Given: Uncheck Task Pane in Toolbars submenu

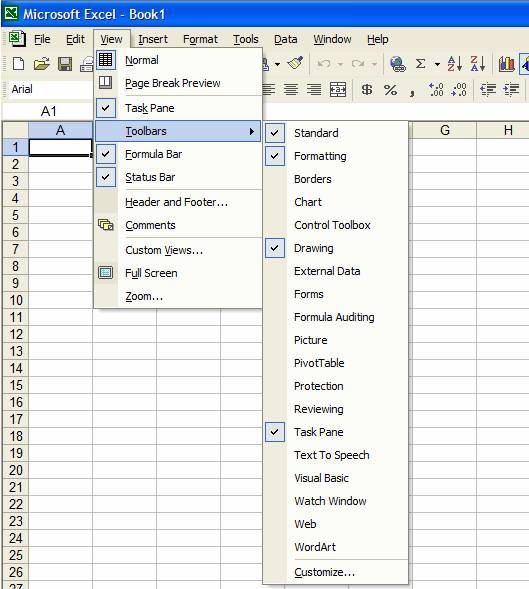Looking at the screenshot, I should [x=336, y=432].
